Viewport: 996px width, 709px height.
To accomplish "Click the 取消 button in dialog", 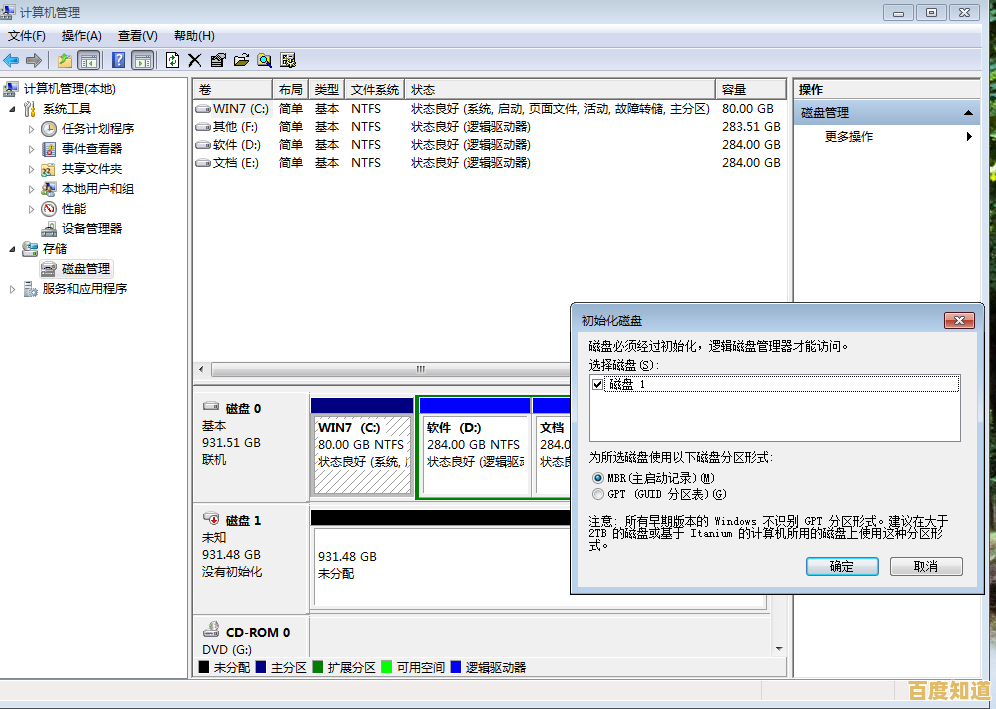I will click(x=926, y=566).
